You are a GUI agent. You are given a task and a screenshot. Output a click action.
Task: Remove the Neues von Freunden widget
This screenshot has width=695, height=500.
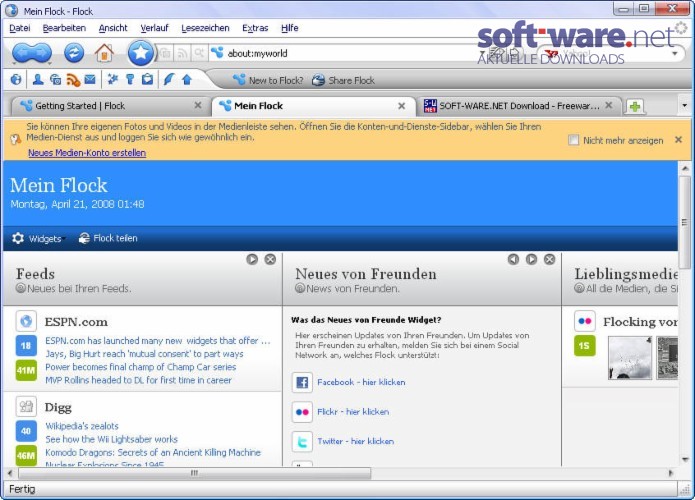[x=549, y=259]
